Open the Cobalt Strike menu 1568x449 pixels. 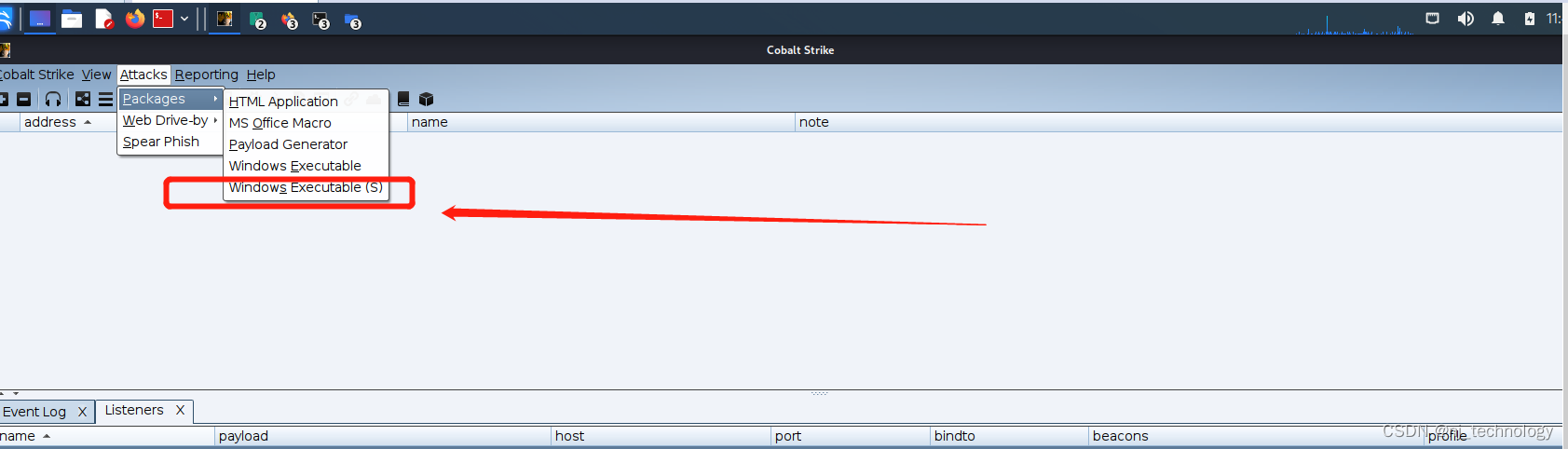coord(36,75)
